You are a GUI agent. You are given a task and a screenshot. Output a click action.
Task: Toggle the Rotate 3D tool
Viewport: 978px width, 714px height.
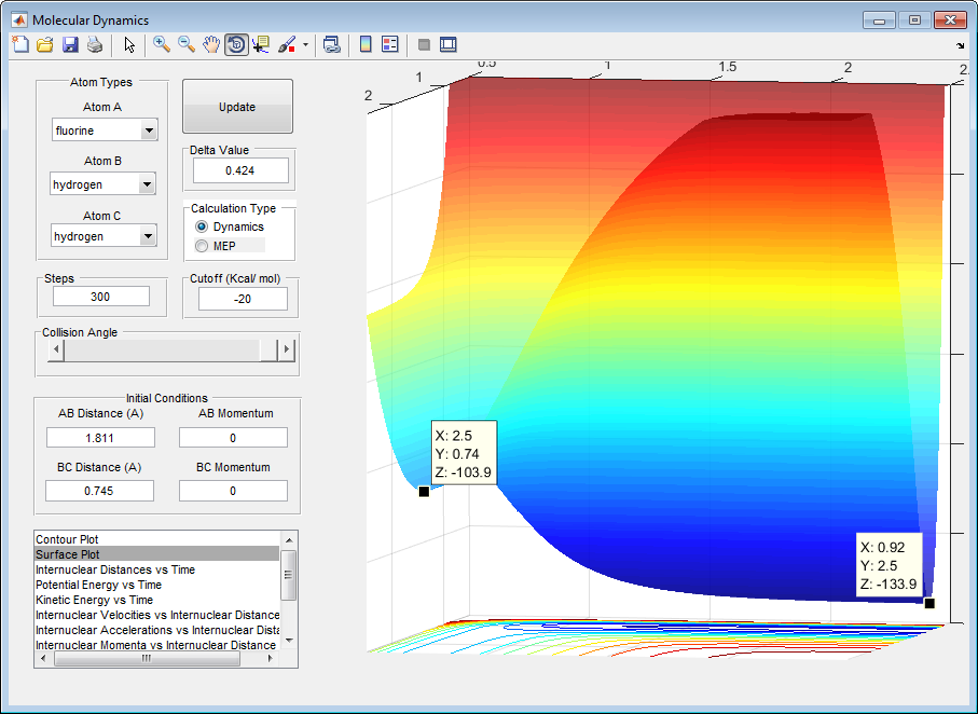click(236, 44)
